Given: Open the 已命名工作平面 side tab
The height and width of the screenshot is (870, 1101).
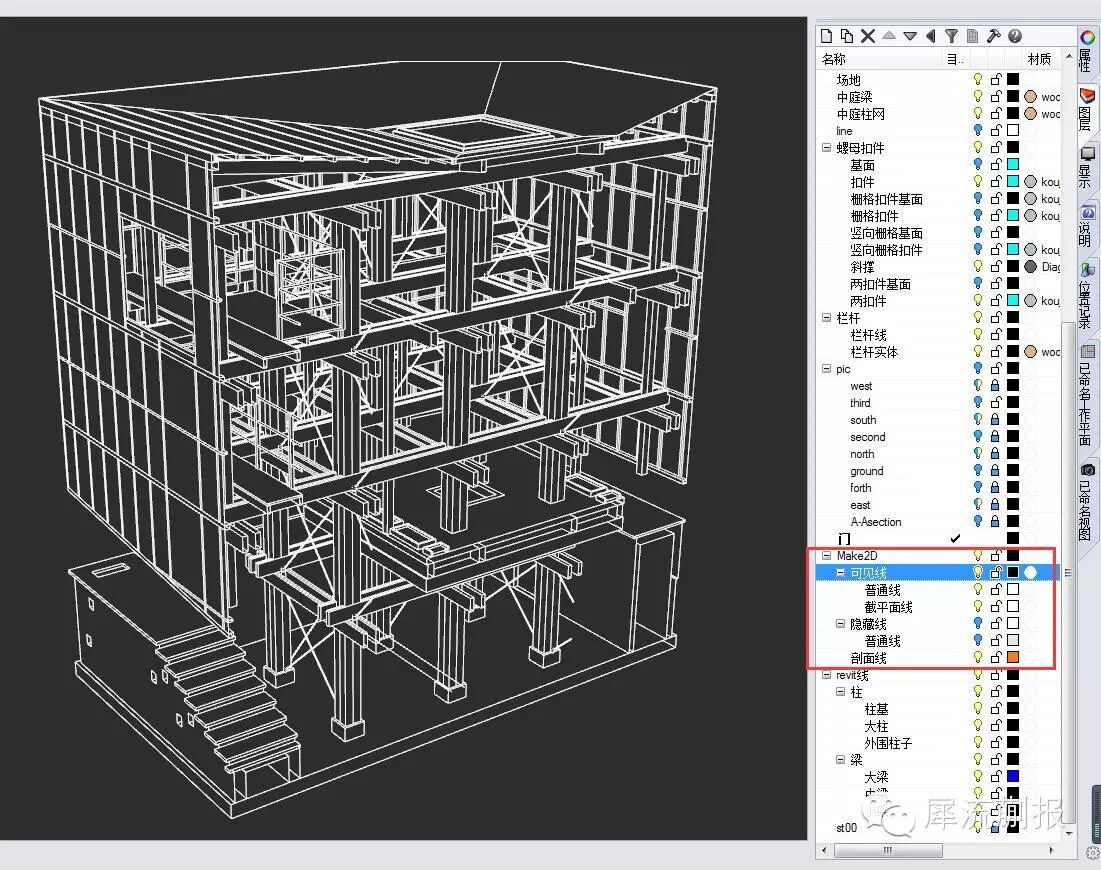Looking at the screenshot, I should click(x=1087, y=396).
